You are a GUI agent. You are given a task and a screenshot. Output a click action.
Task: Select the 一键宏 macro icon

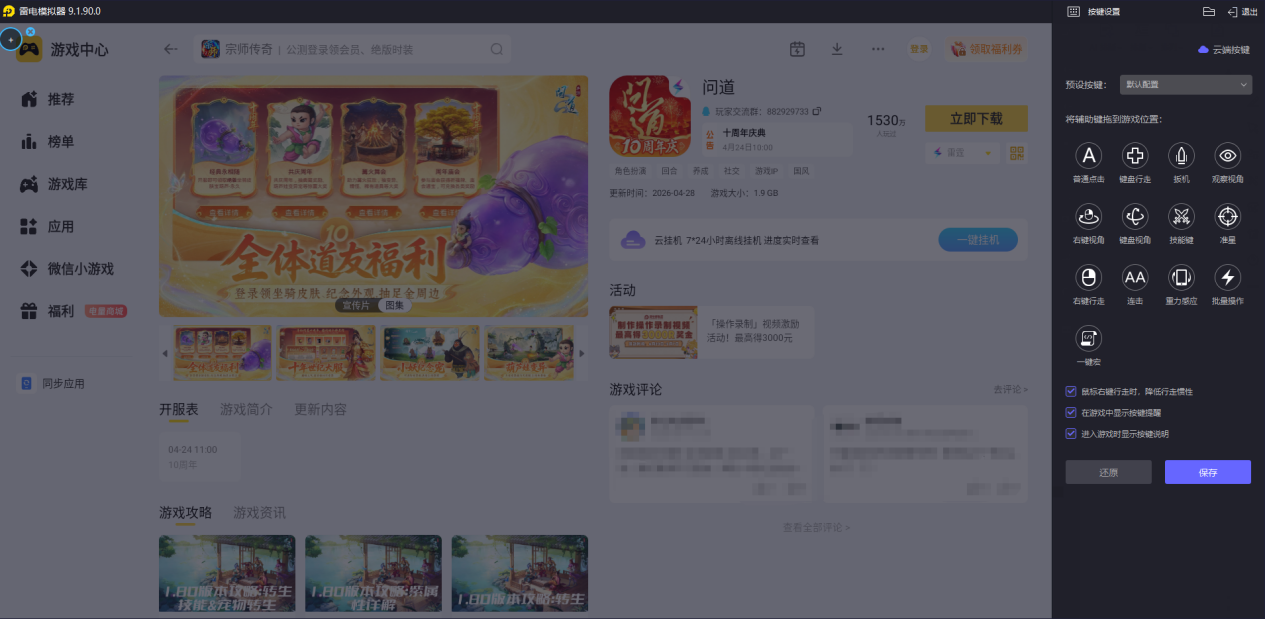point(1089,338)
